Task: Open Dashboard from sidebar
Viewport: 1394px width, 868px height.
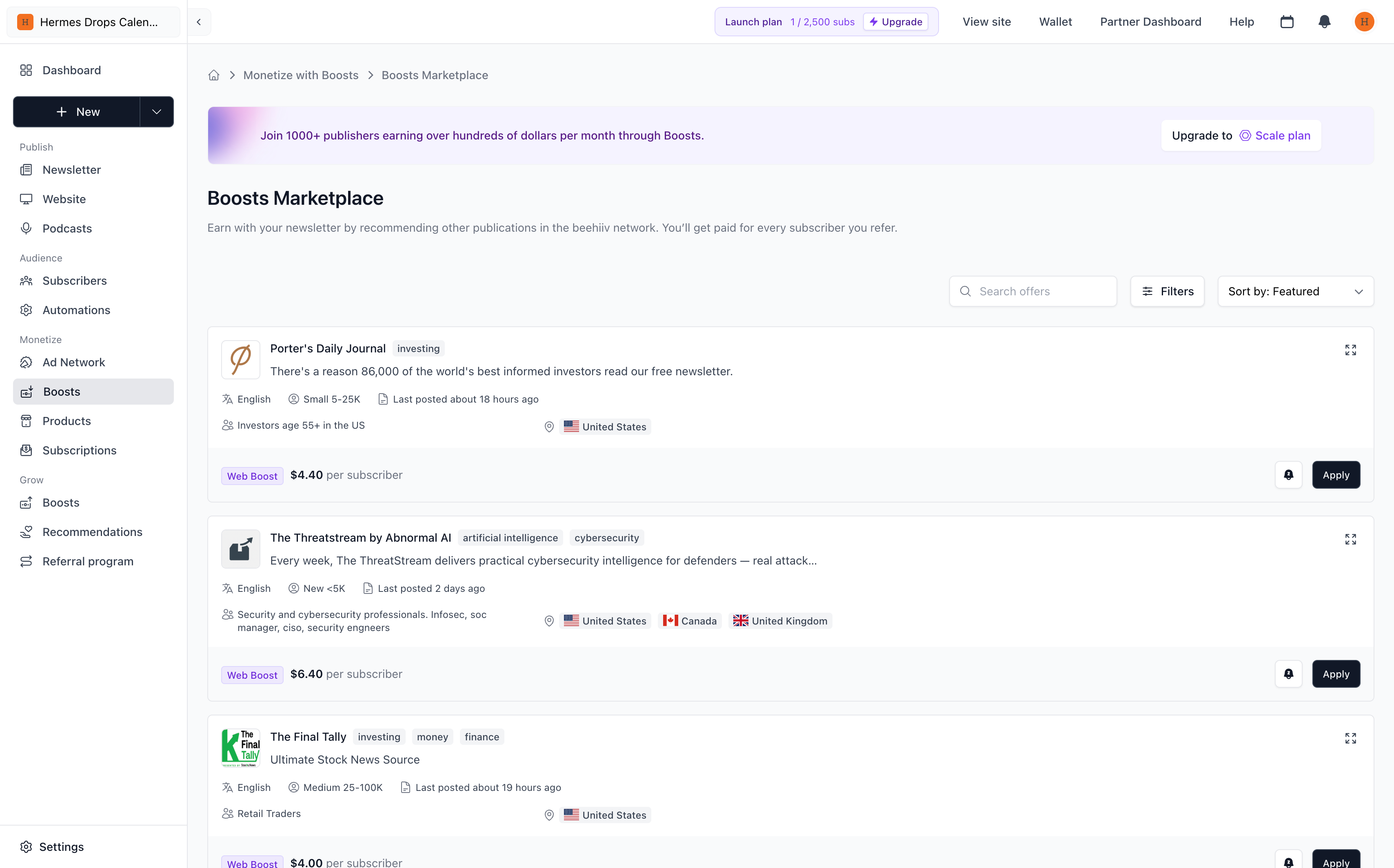Action: coord(93,70)
